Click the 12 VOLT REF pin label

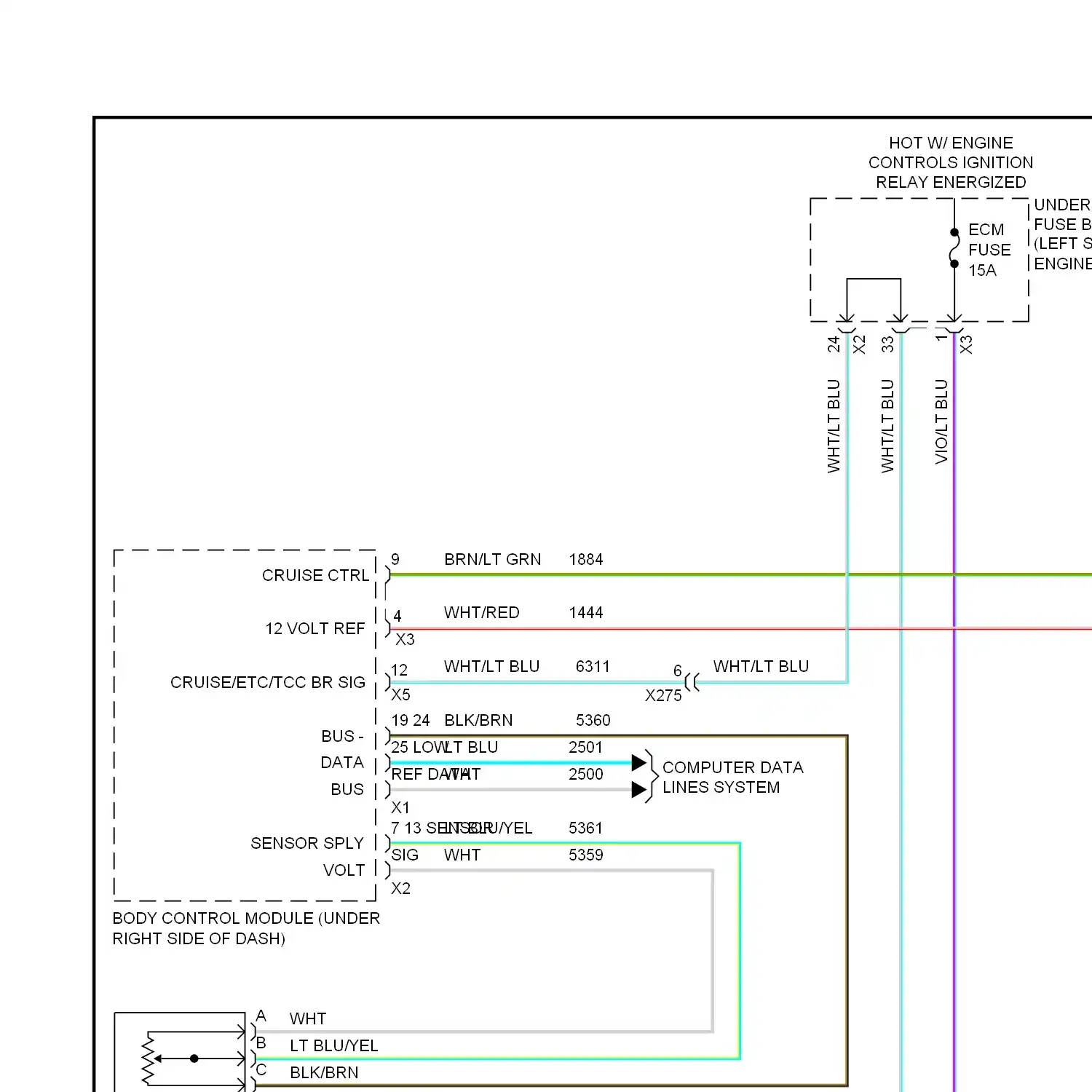(315, 628)
